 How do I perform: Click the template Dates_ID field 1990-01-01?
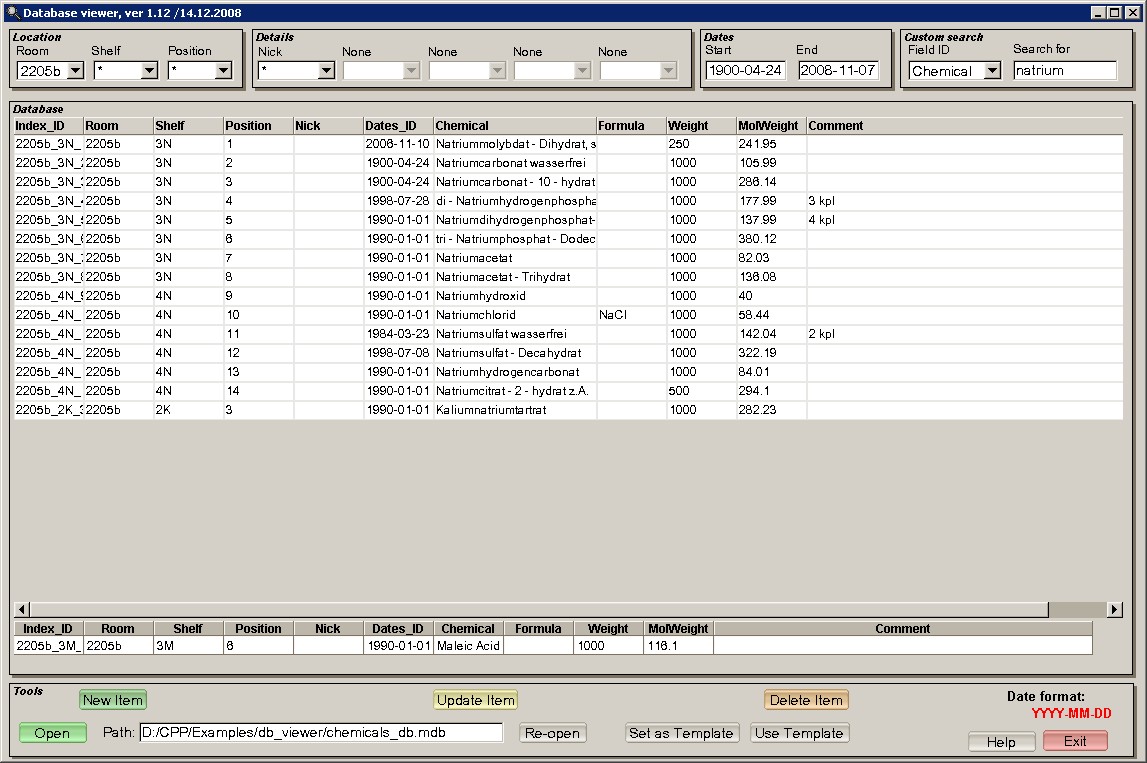398,646
